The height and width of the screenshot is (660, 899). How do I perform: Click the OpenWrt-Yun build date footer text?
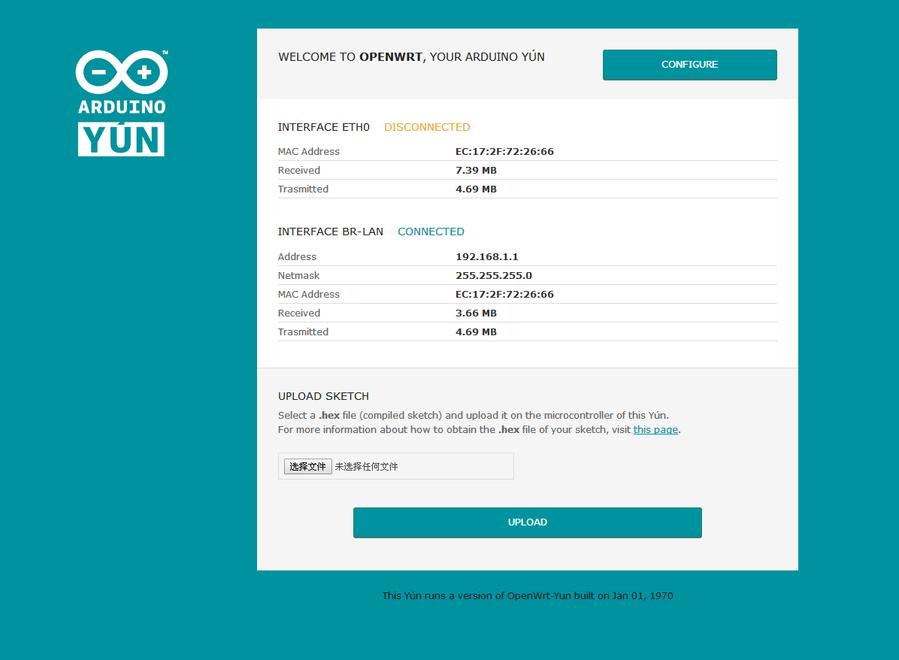[x=527, y=596]
